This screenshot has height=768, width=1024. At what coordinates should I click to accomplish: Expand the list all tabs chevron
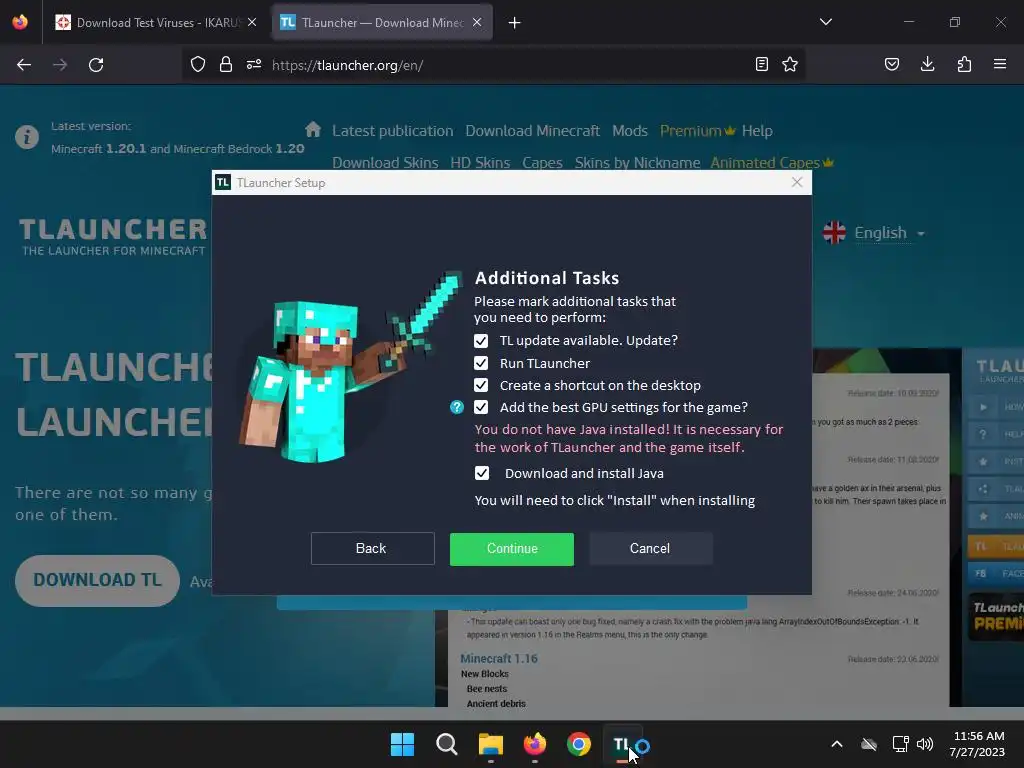[x=825, y=22]
